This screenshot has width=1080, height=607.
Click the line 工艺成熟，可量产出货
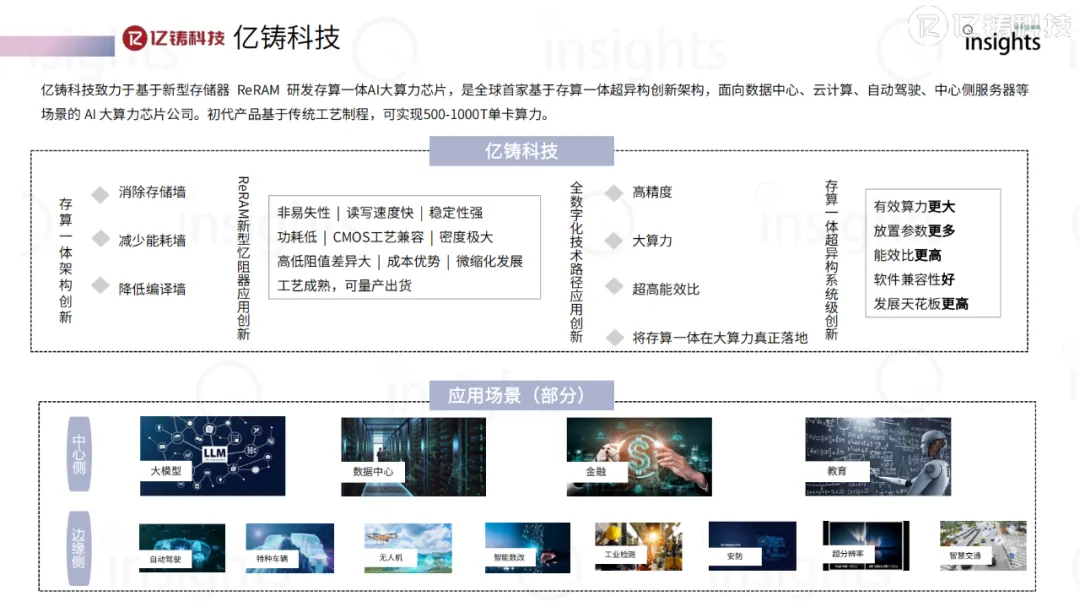coord(344,285)
